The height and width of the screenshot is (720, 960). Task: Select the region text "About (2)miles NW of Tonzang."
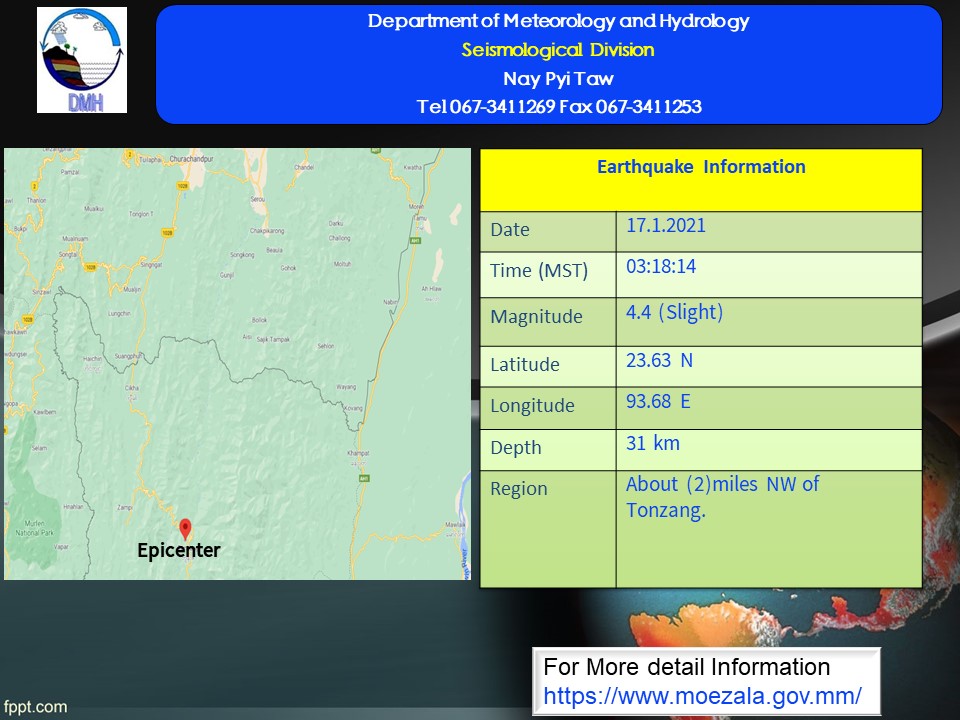[x=722, y=497]
